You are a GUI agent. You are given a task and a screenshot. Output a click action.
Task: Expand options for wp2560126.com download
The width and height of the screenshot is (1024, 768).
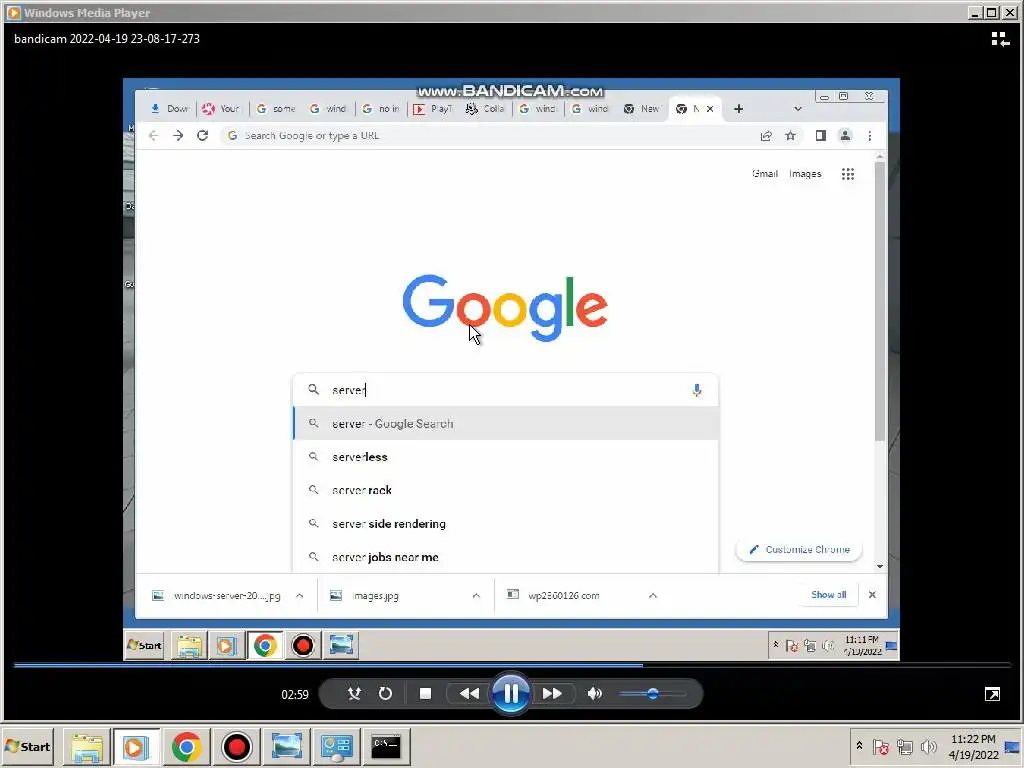pyautogui.click(x=652, y=596)
